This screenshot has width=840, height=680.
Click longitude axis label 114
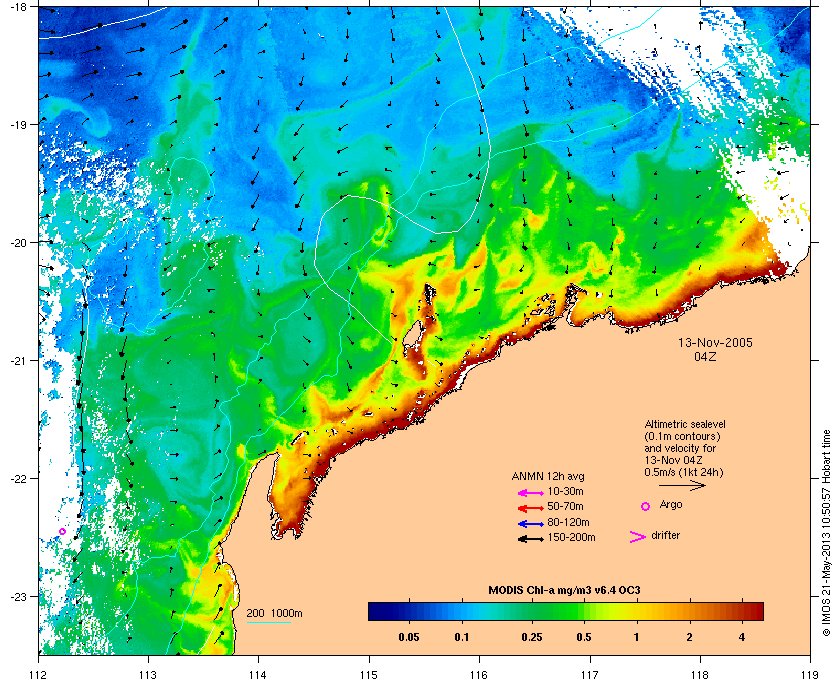point(258,674)
